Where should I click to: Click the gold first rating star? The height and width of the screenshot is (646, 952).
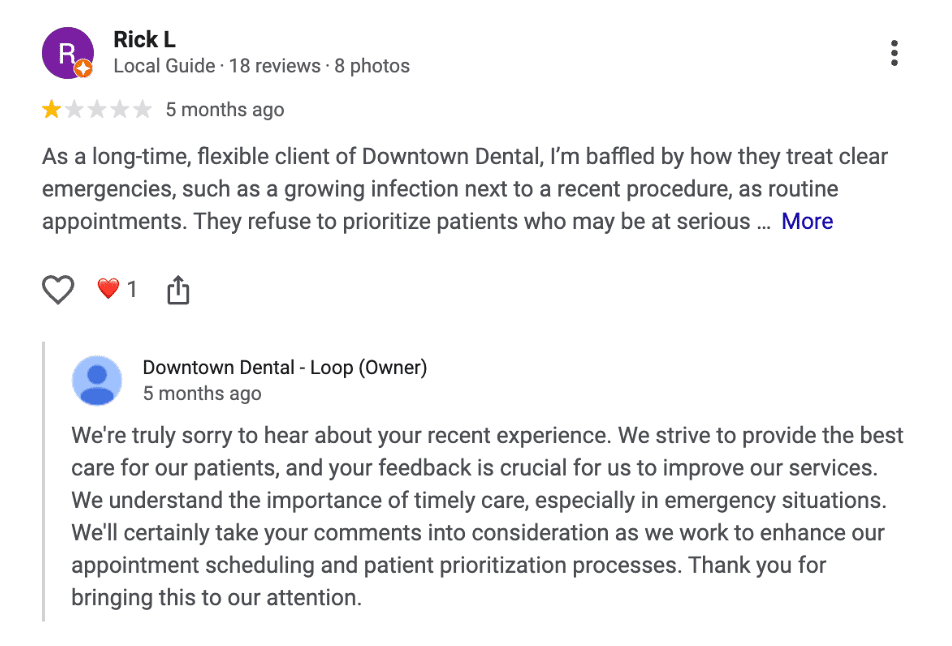[52, 110]
